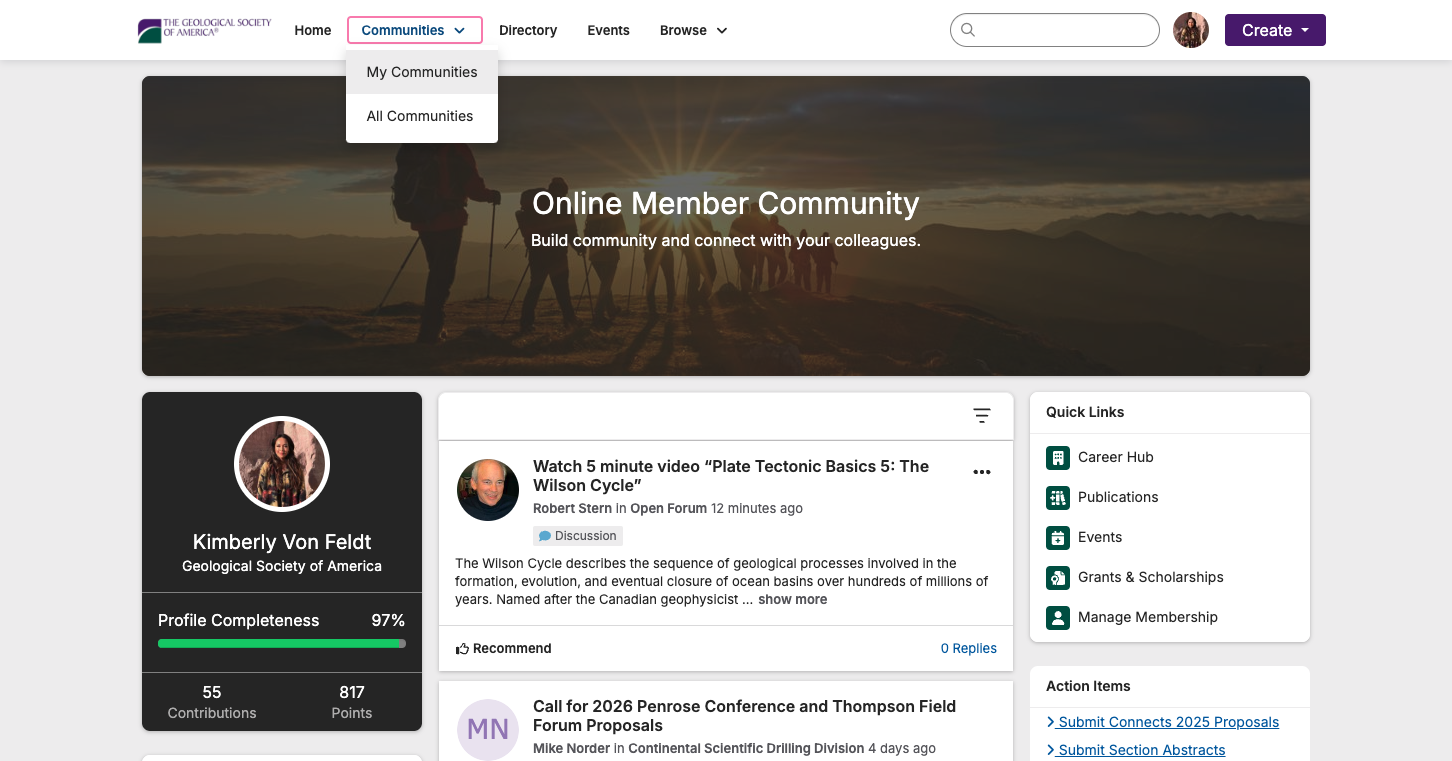Open the Wilson Cycle video post title

[731, 476]
